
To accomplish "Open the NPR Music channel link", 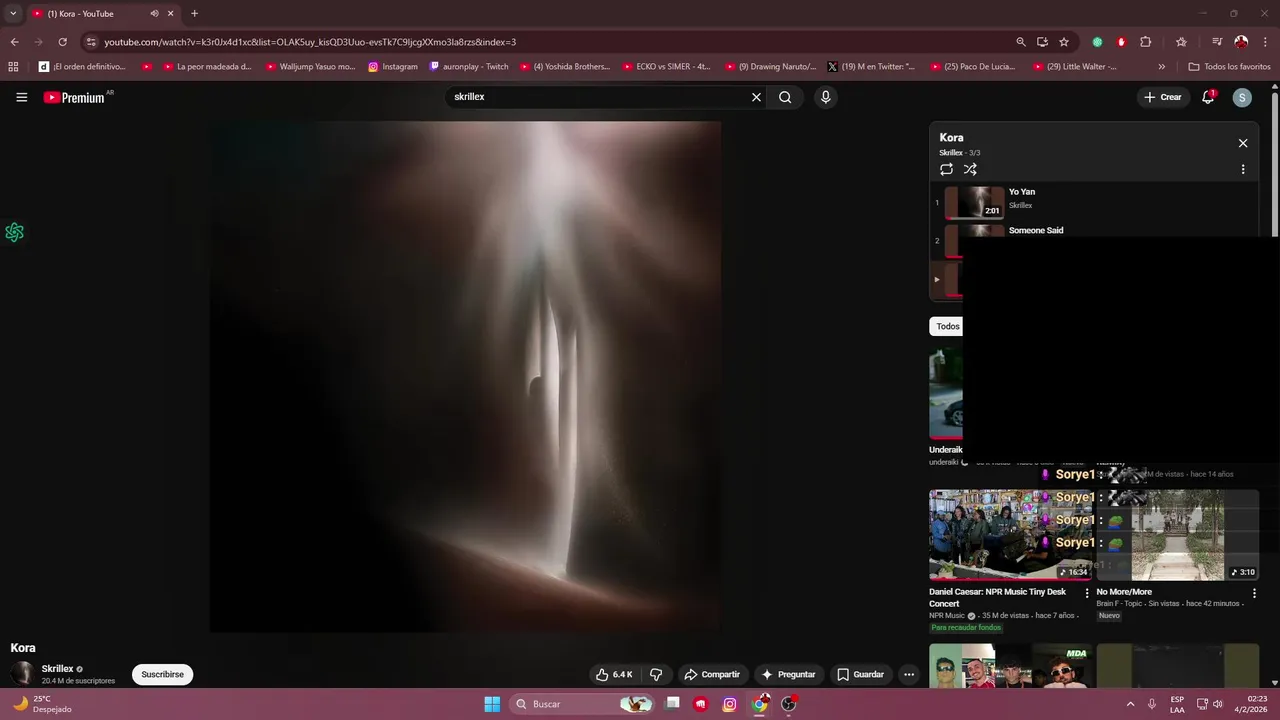I will (946, 616).
